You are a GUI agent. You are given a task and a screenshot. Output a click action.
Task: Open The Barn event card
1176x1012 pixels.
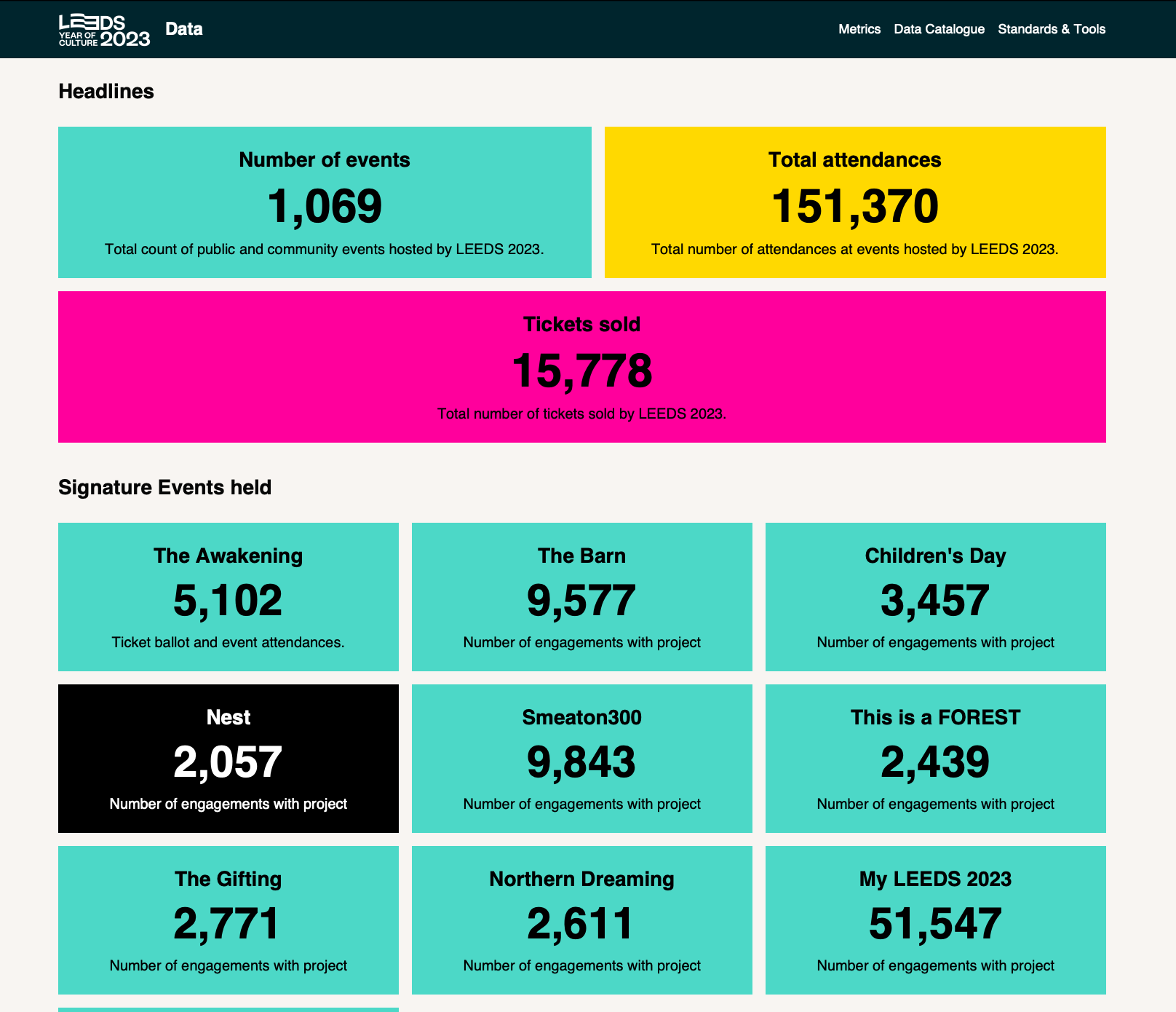click(582, 597)
